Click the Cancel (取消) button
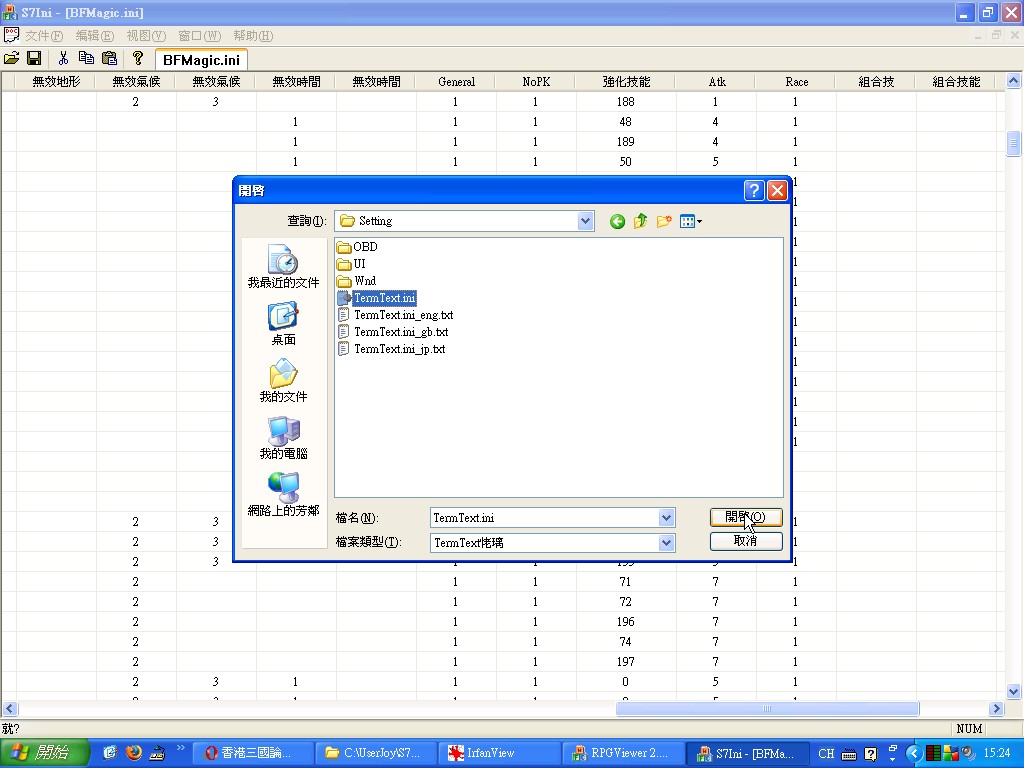This screenshot has height=768, width=1024. (x=745, y=541)
